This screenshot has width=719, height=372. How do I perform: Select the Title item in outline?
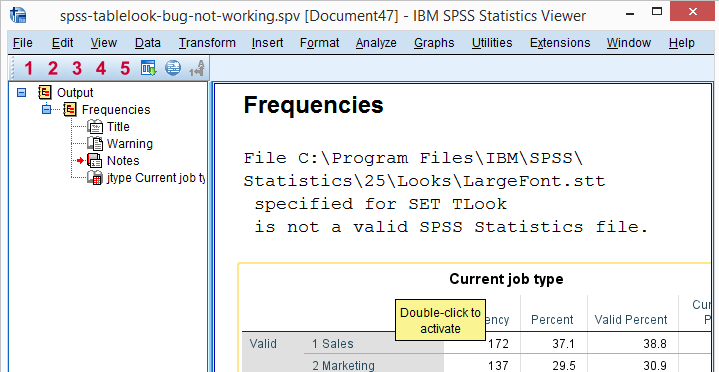(x=118, y=127)
